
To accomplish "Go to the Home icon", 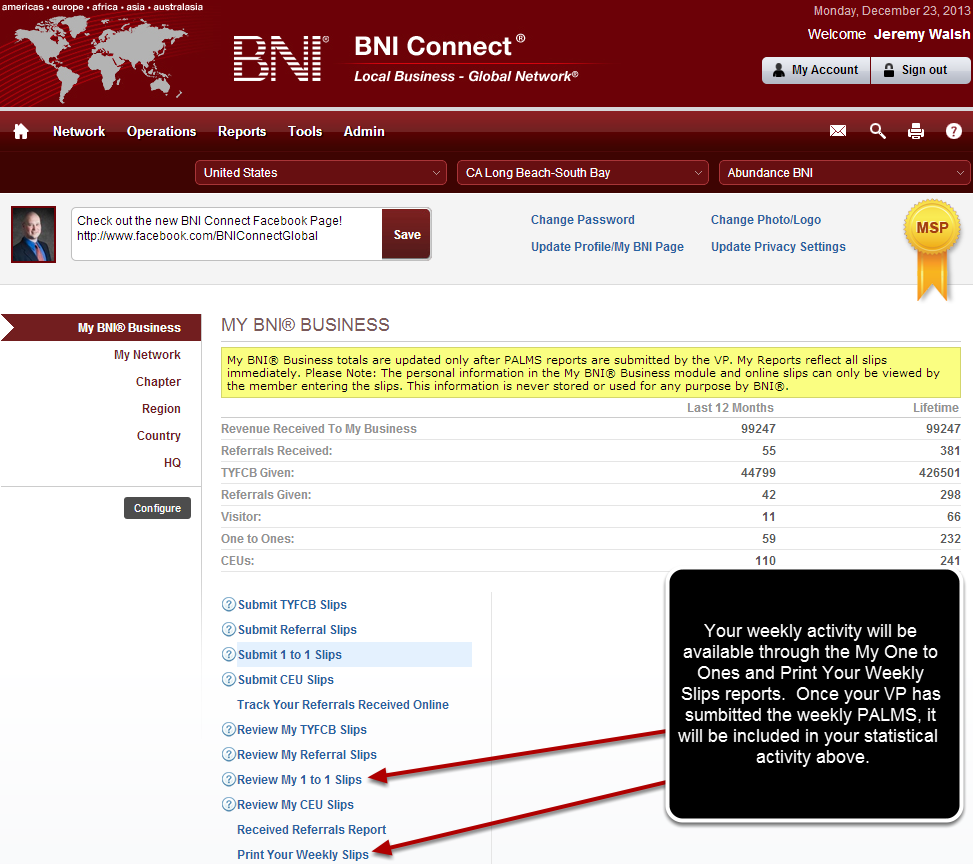I will click(21, 131).
